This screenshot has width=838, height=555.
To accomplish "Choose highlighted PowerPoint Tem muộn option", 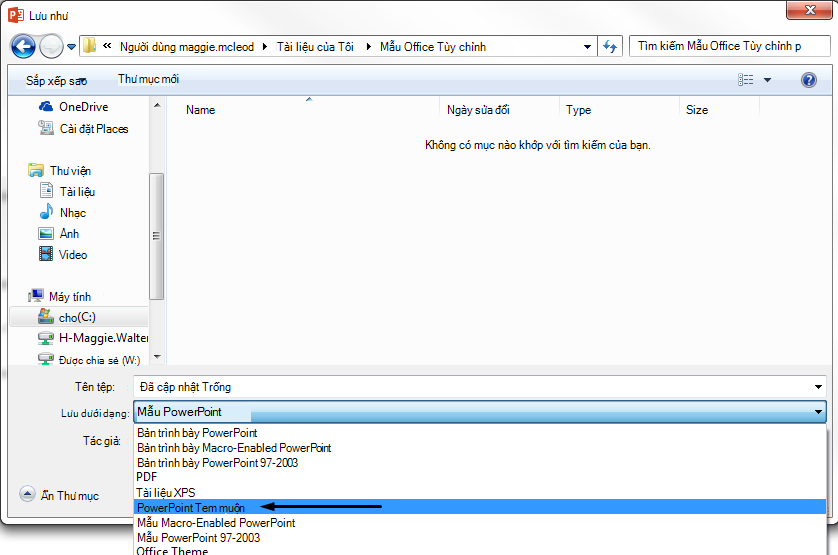I will tap(479, 507).
